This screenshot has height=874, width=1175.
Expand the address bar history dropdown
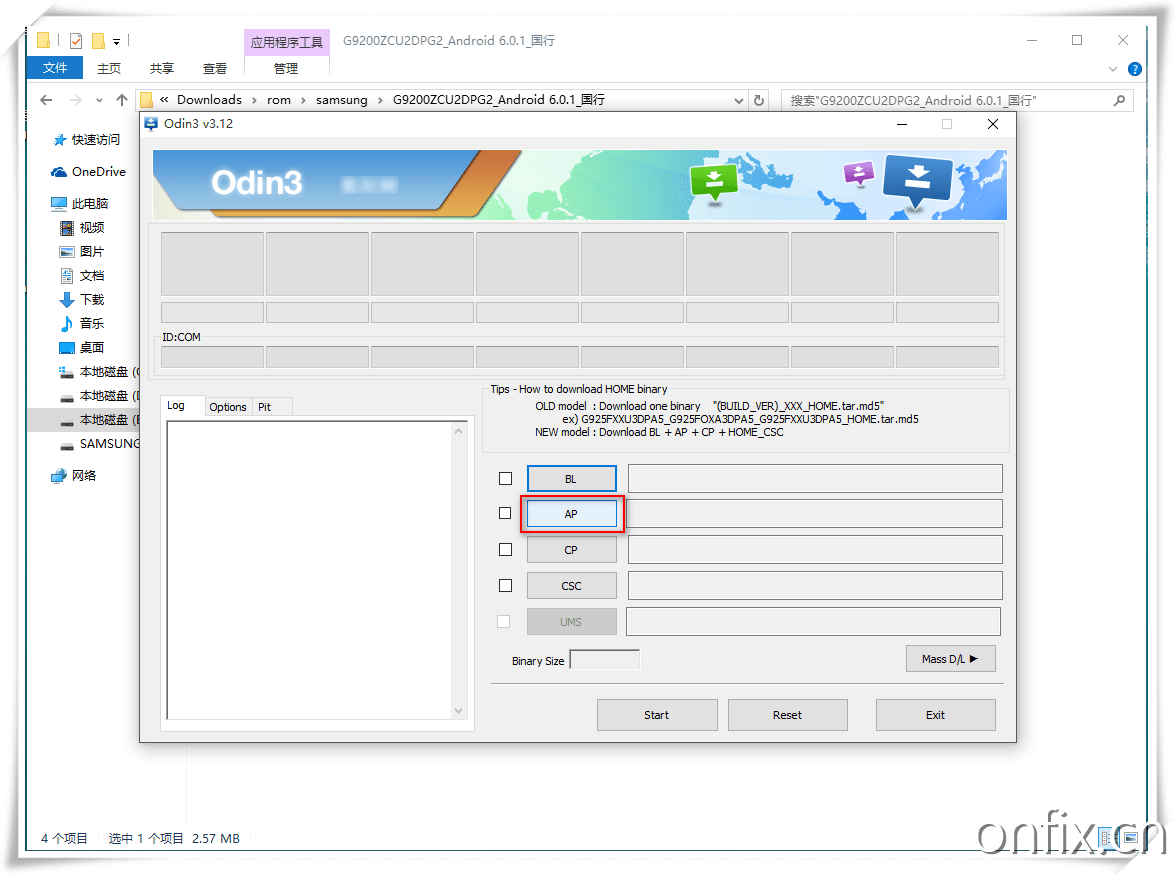coord(739,100)
